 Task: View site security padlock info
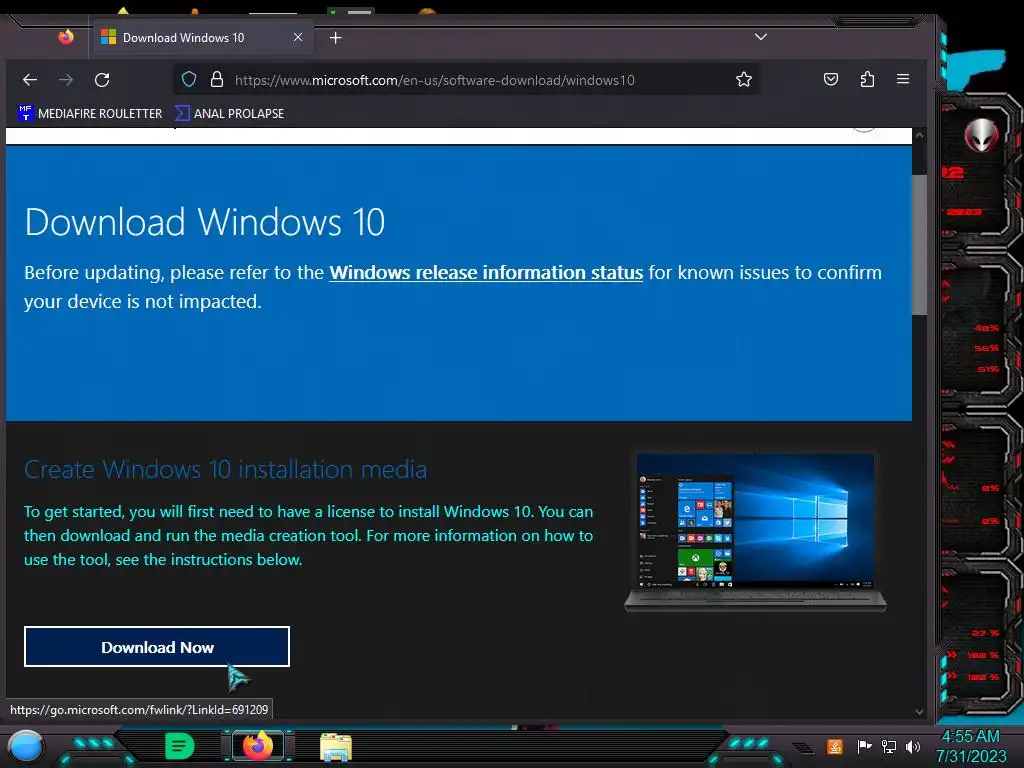217,80
